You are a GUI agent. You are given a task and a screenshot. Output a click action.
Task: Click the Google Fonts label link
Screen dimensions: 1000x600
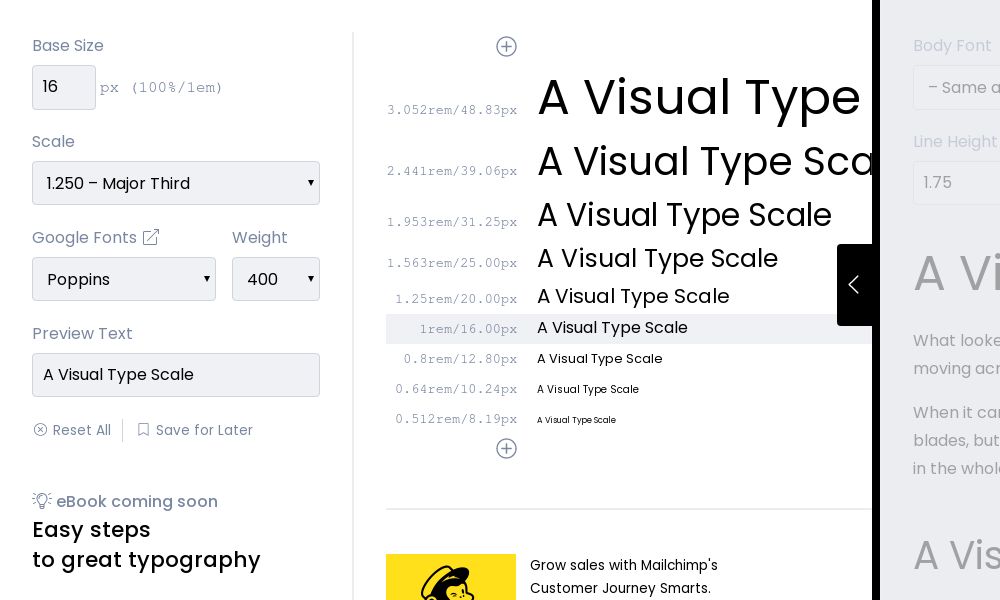(83, 237)
